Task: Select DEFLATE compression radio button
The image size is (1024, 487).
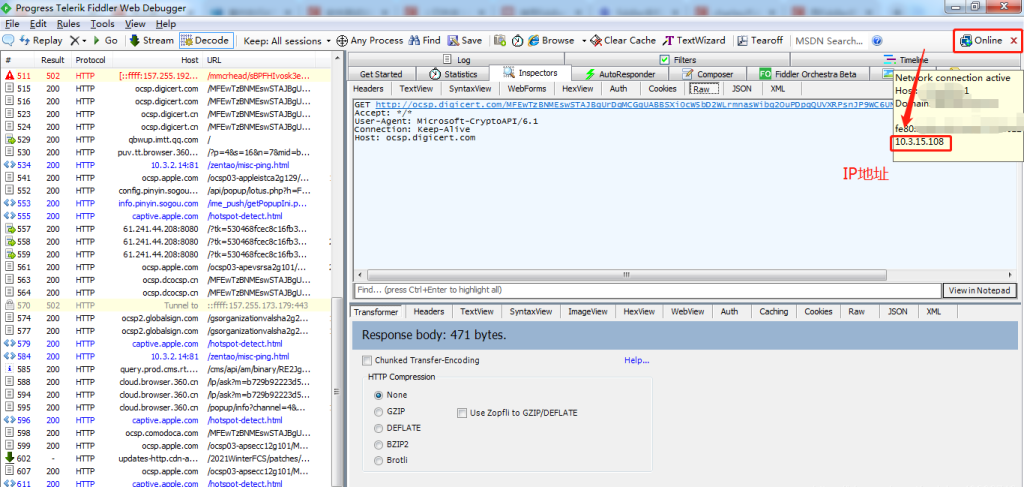Action: (x=378, y=428)
